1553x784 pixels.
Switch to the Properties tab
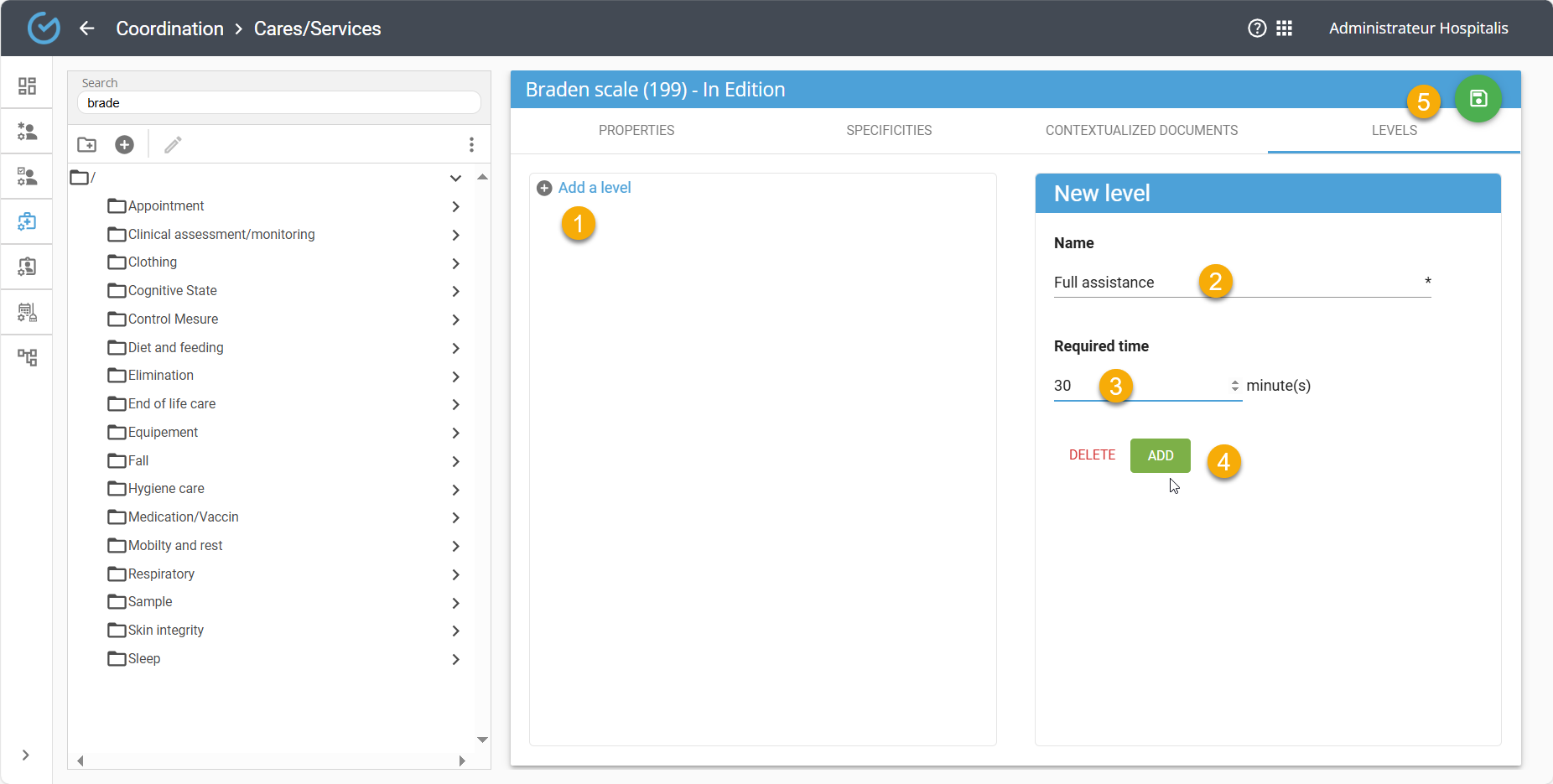pyautogui.click(x=636, y=131)
